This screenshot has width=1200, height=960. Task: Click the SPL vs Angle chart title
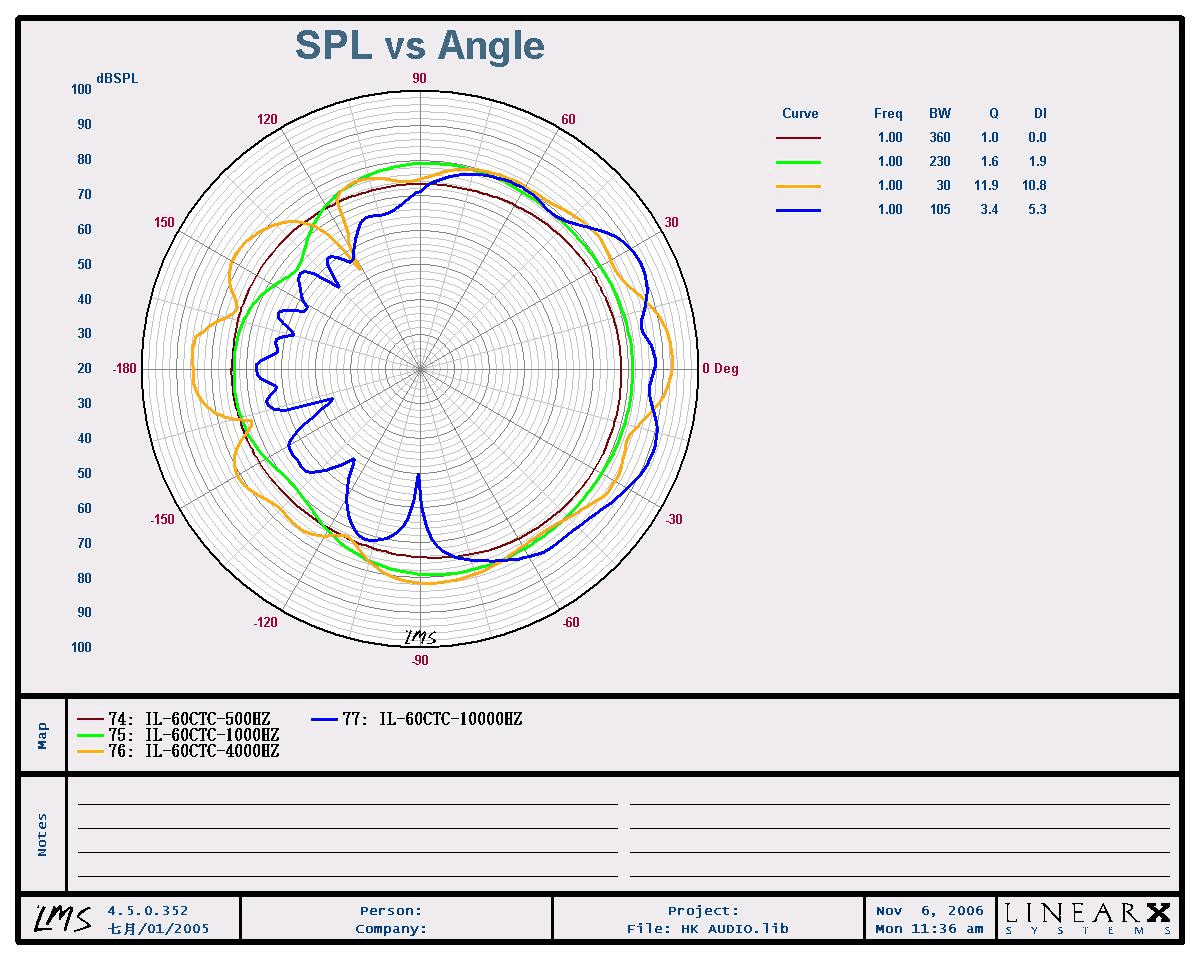(x=419, y=46)
